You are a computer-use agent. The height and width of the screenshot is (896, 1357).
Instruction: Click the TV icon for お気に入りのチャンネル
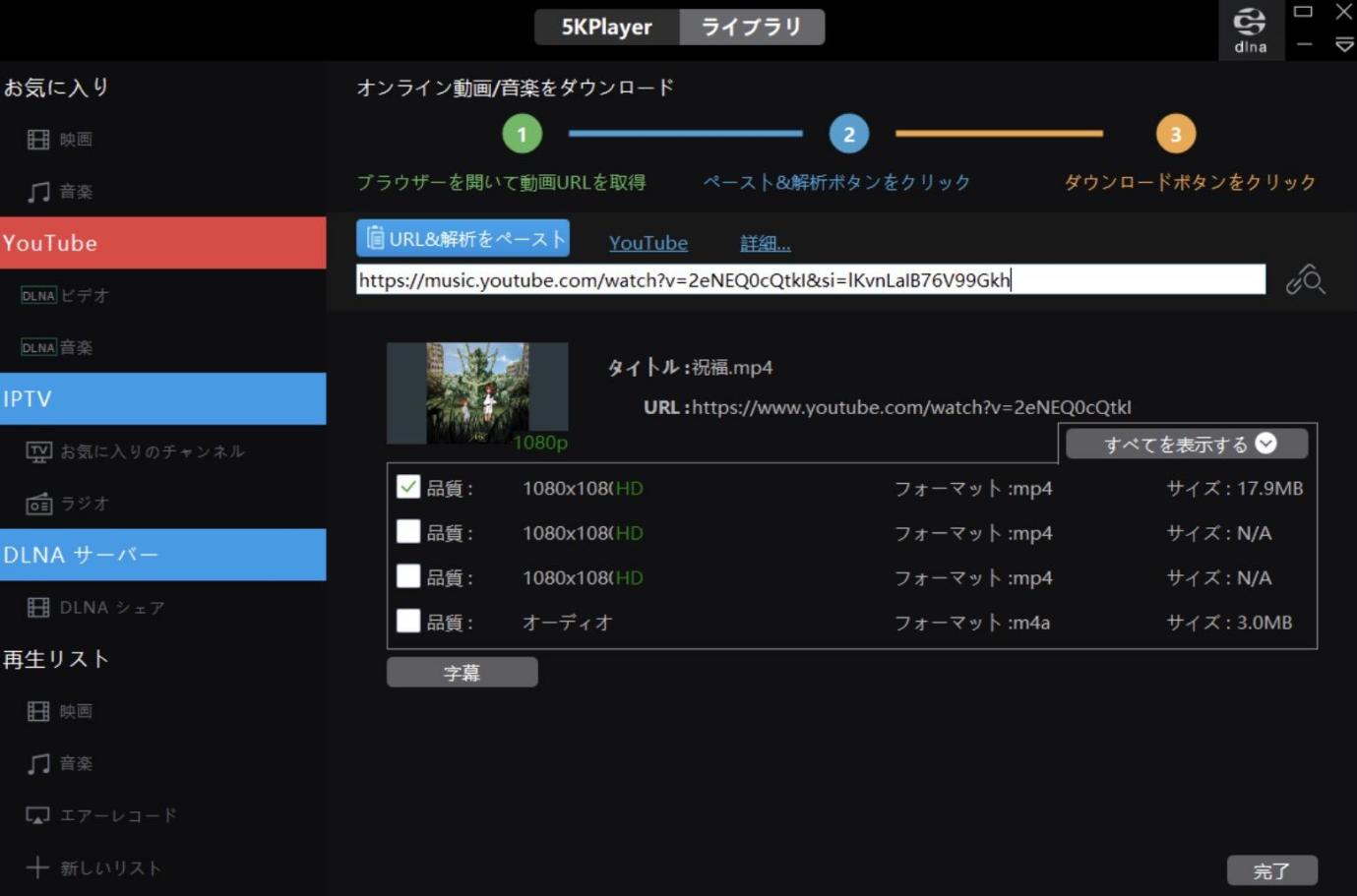[x=38, y=451]
